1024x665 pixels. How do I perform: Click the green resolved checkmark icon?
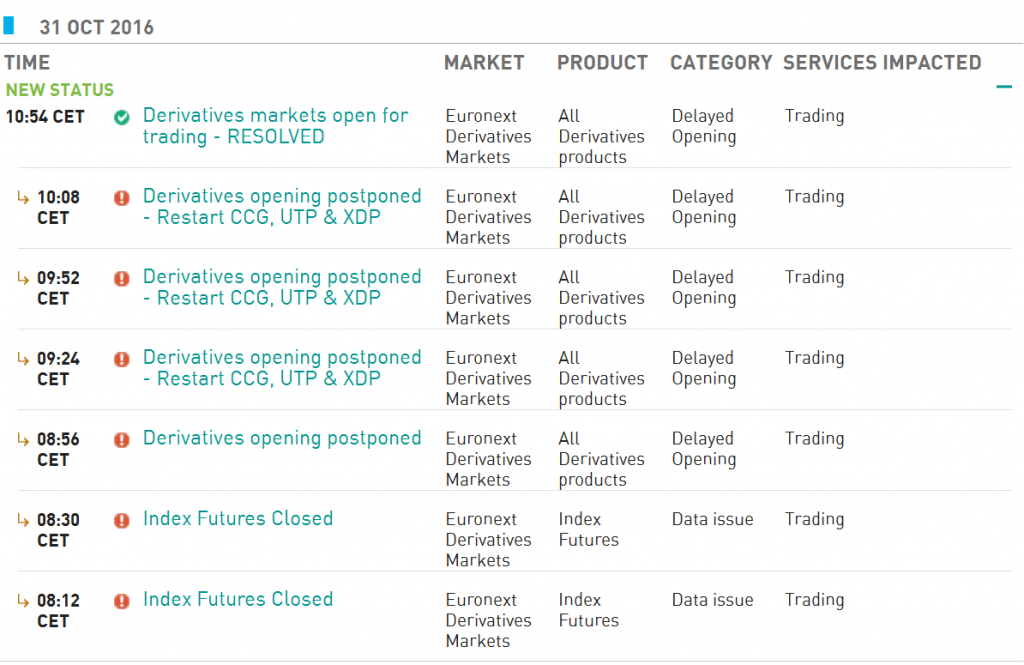point(122,118)
